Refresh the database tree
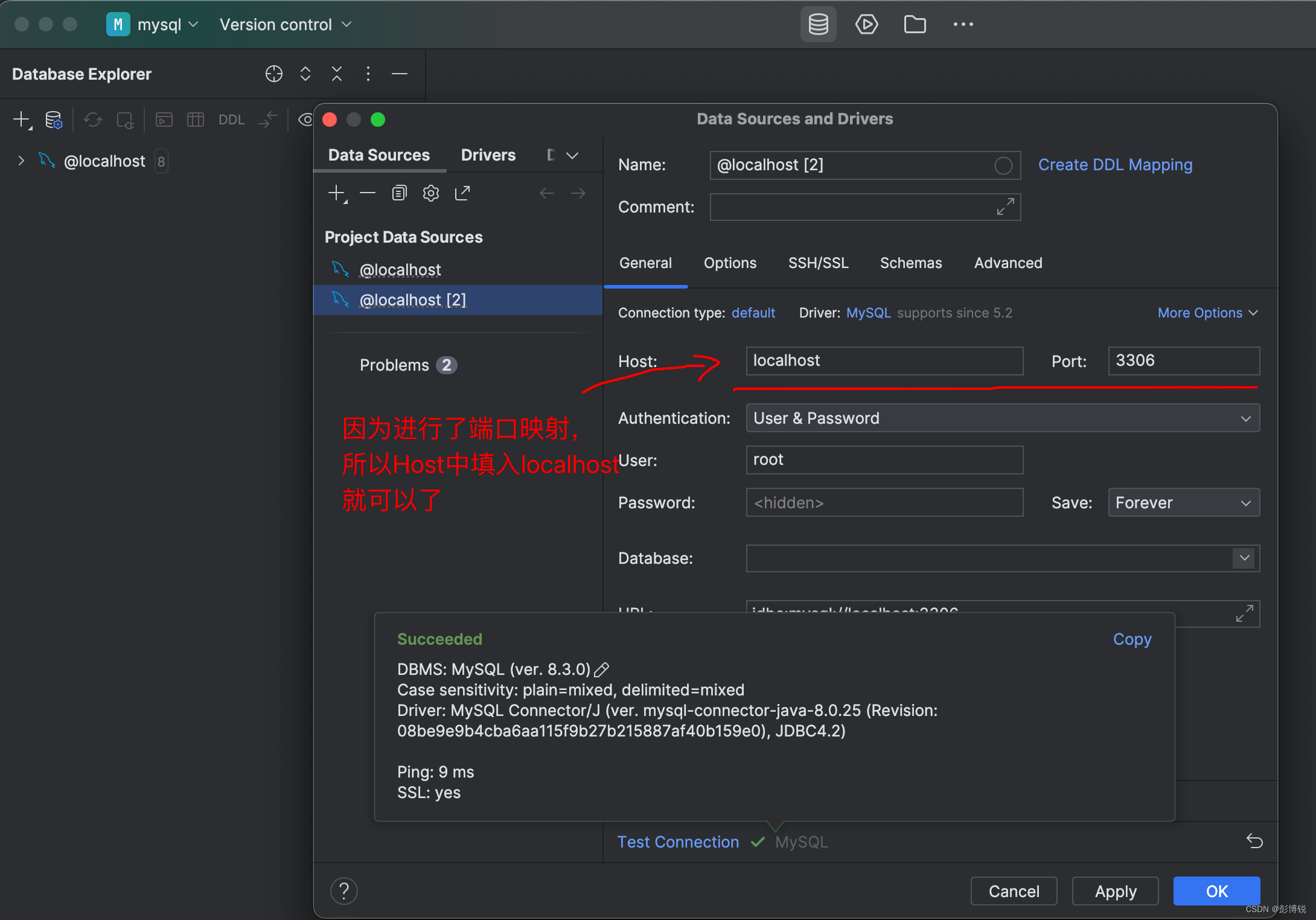The height and width of the screenshot is (920, 1316). tap(93, 120)
